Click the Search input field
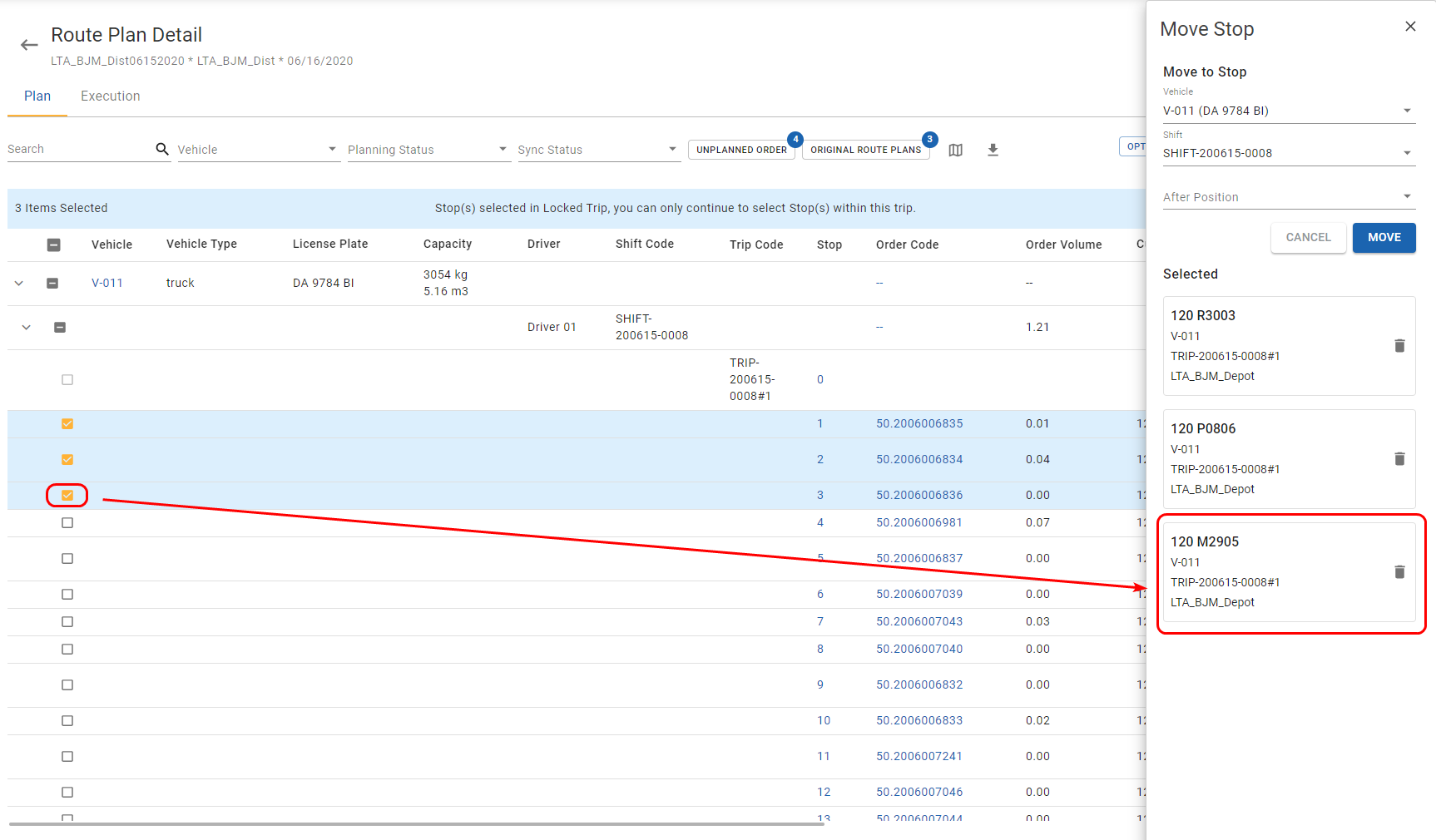The height and width of the screenshot is (840, 1436). coord(80,150)
